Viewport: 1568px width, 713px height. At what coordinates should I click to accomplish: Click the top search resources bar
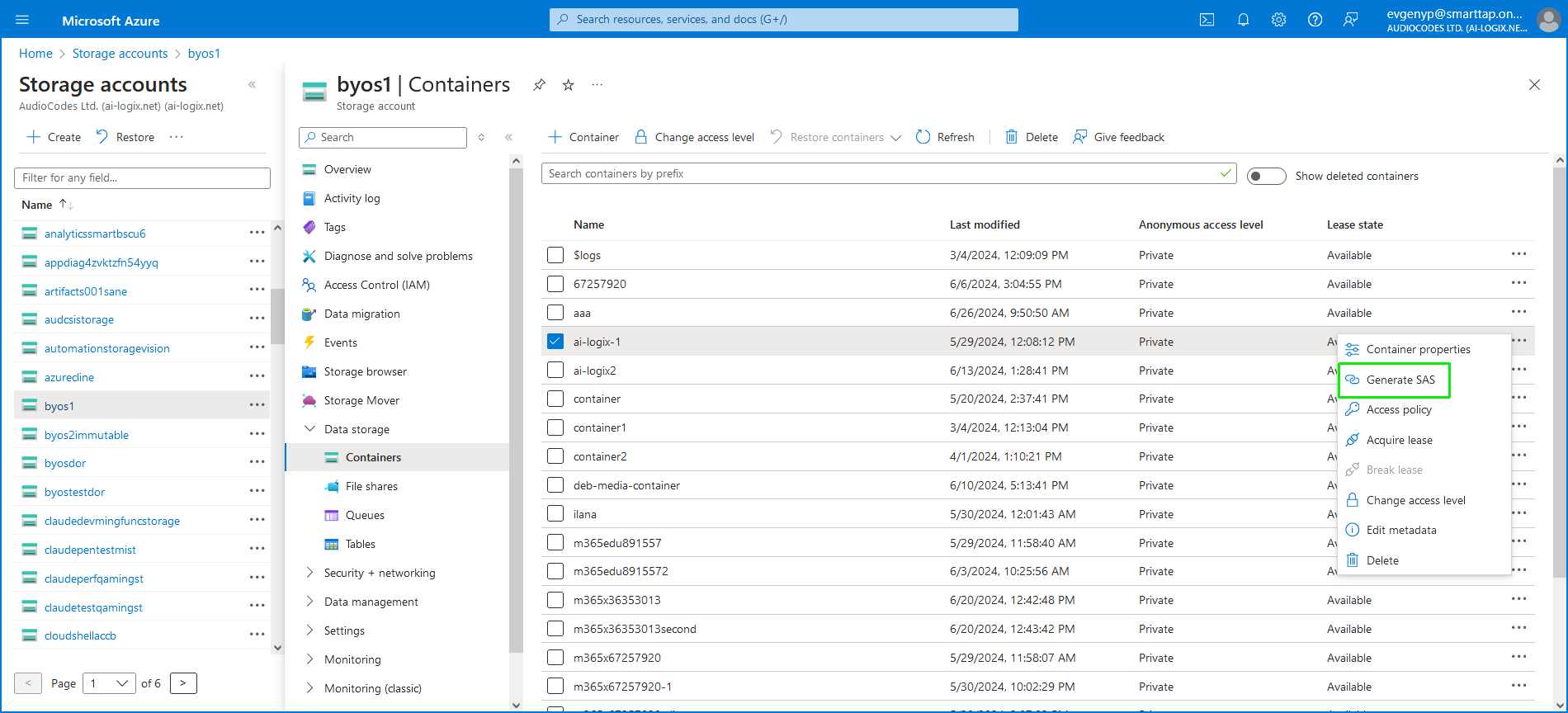click(x=783, y=19)
